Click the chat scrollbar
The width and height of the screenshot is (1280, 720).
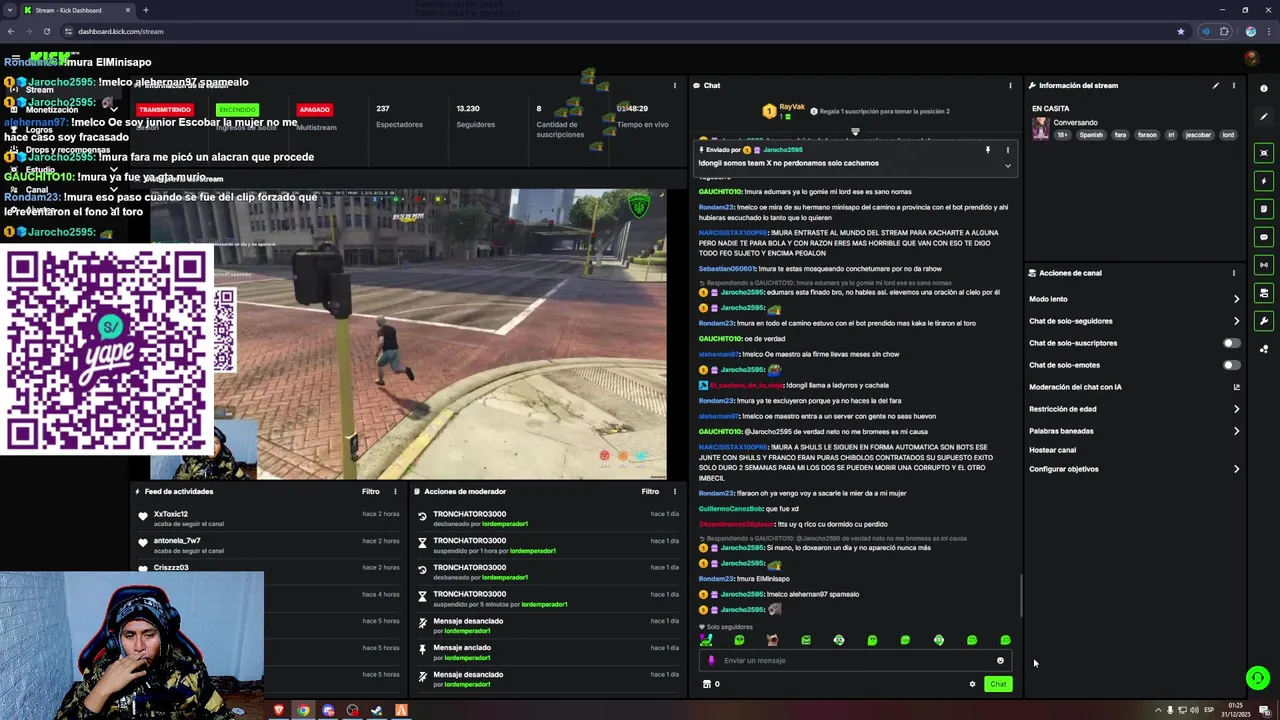pos(1020,597)
